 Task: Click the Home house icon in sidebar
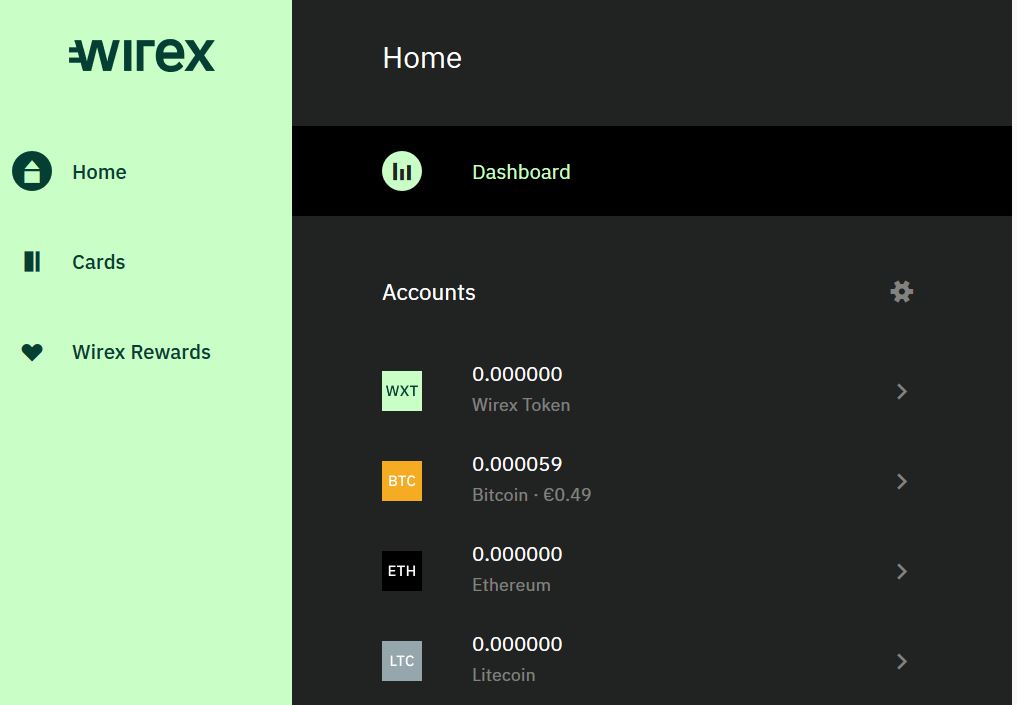(x=32, y=171)
